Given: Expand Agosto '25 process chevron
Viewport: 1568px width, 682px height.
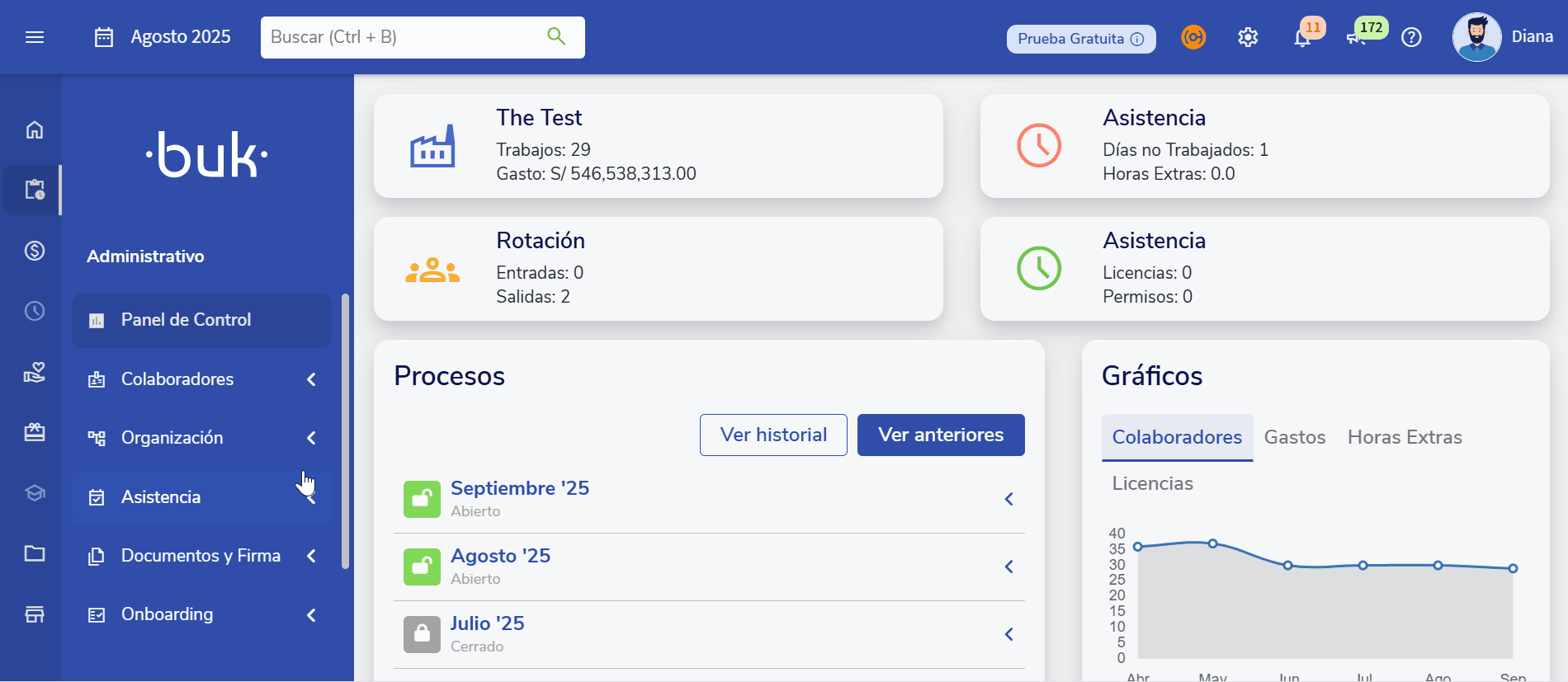Looking at the screenshot, I should [1008, 567].
